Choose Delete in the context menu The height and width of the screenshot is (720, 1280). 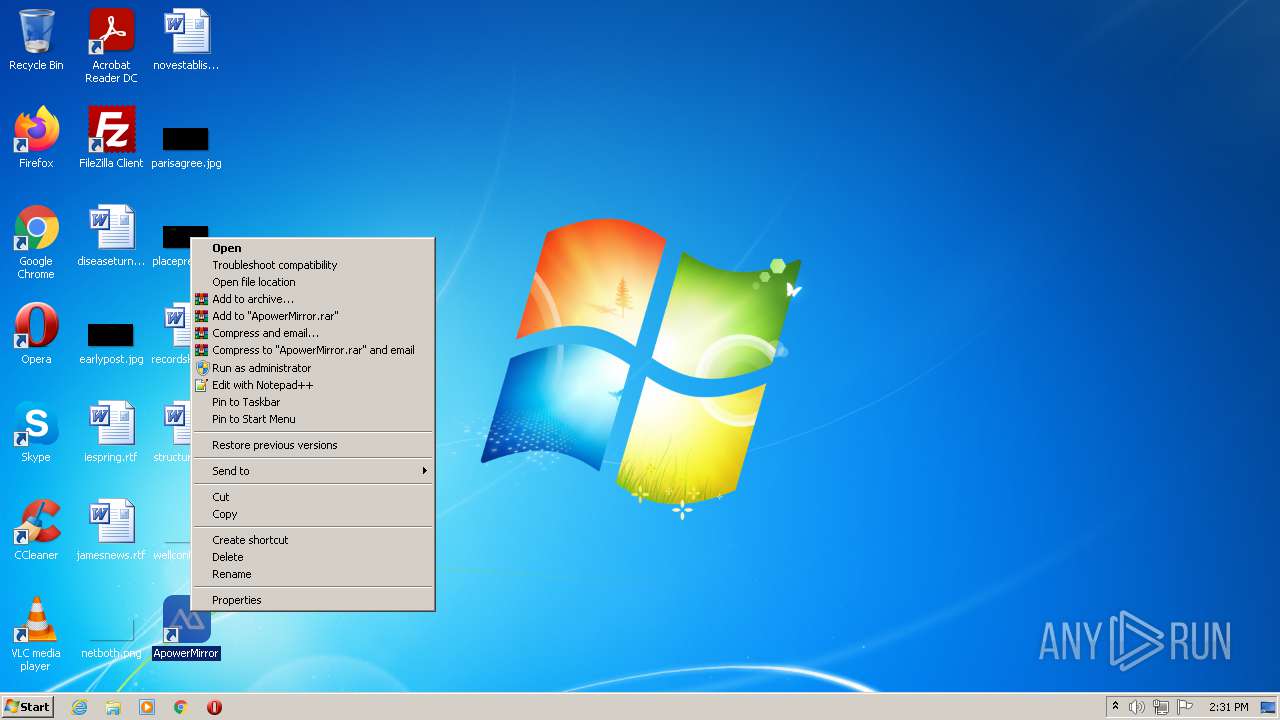point(313,557)
